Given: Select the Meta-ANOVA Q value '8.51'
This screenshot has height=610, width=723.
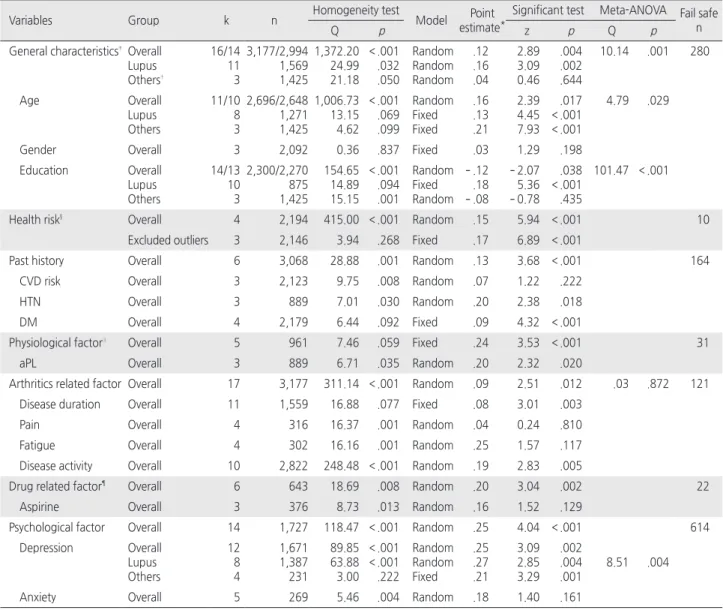Looking at the screenshot, I should click(x=617, y=563).
